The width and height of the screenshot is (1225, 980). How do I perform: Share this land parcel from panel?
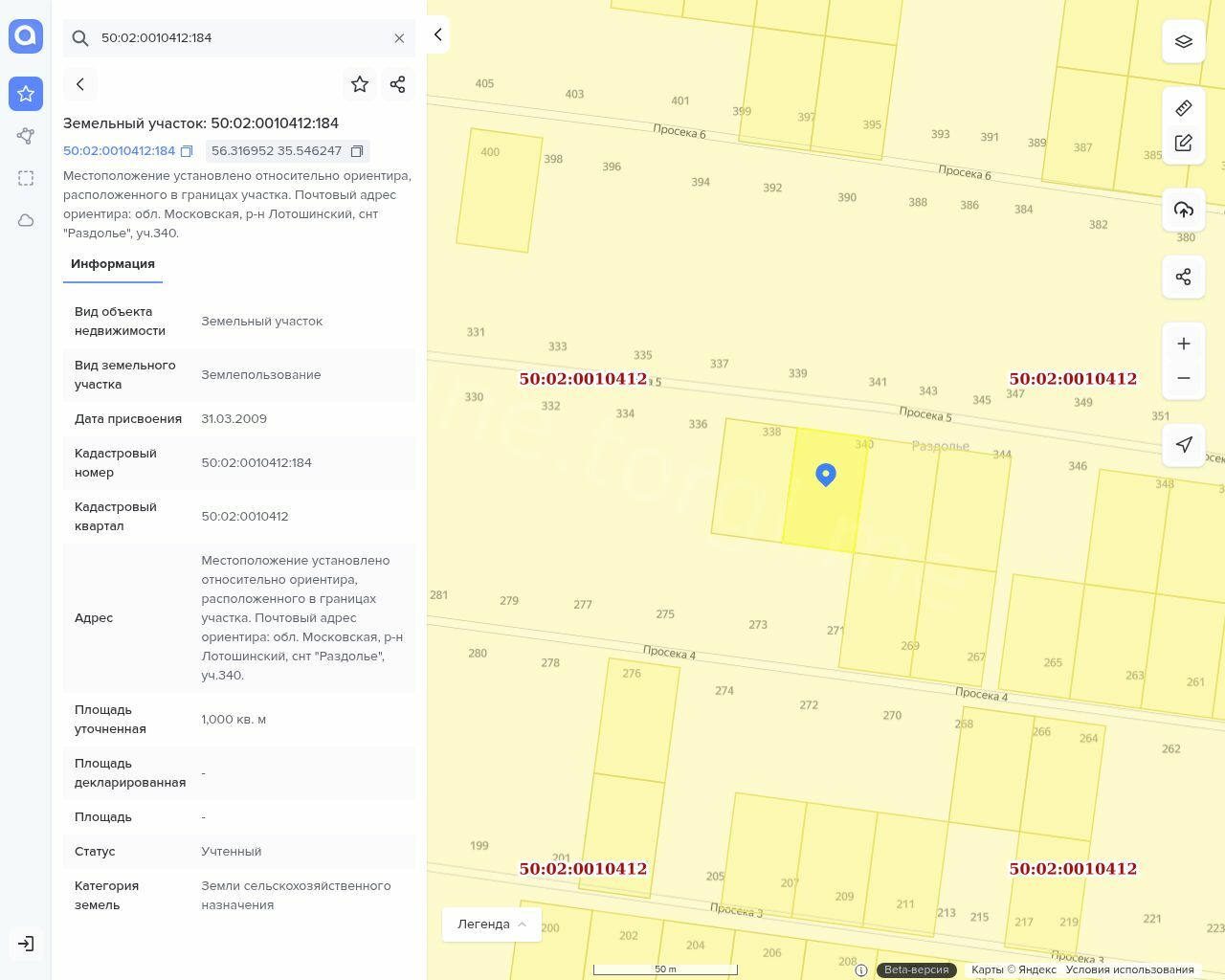398,84
